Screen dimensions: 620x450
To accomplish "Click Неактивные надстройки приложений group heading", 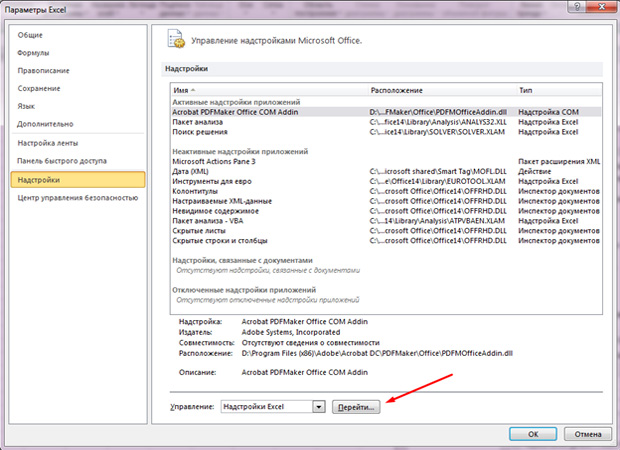I will (240, 152).
